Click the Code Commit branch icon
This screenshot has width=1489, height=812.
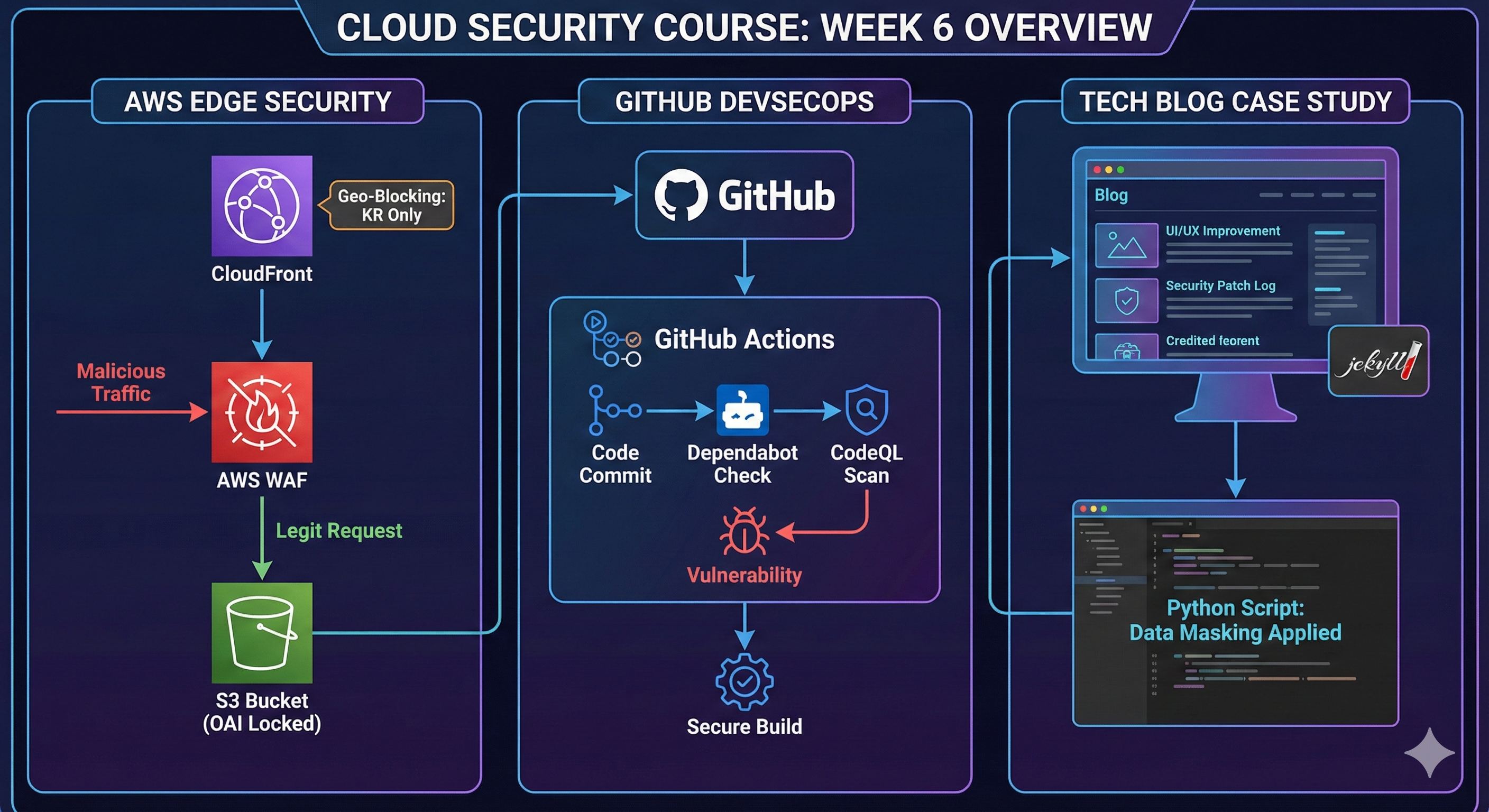613,410
